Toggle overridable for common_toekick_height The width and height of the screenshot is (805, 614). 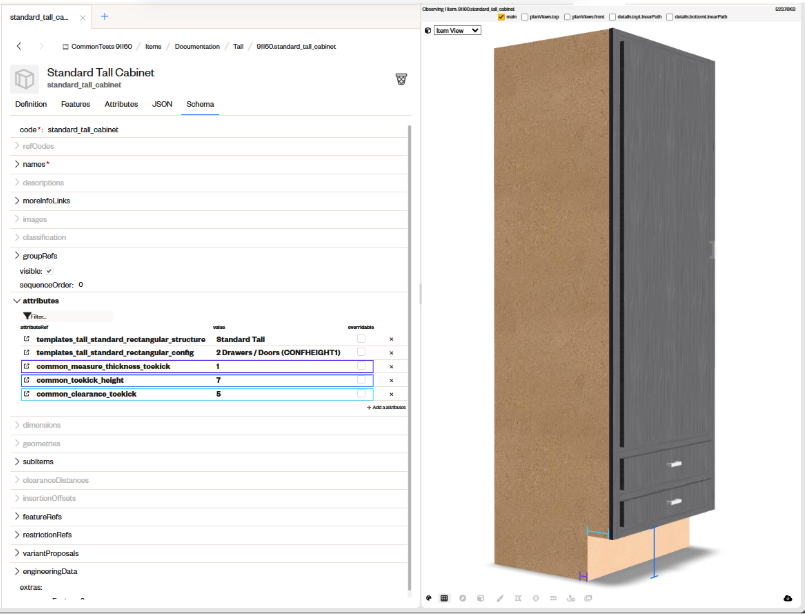pos(361,379)
